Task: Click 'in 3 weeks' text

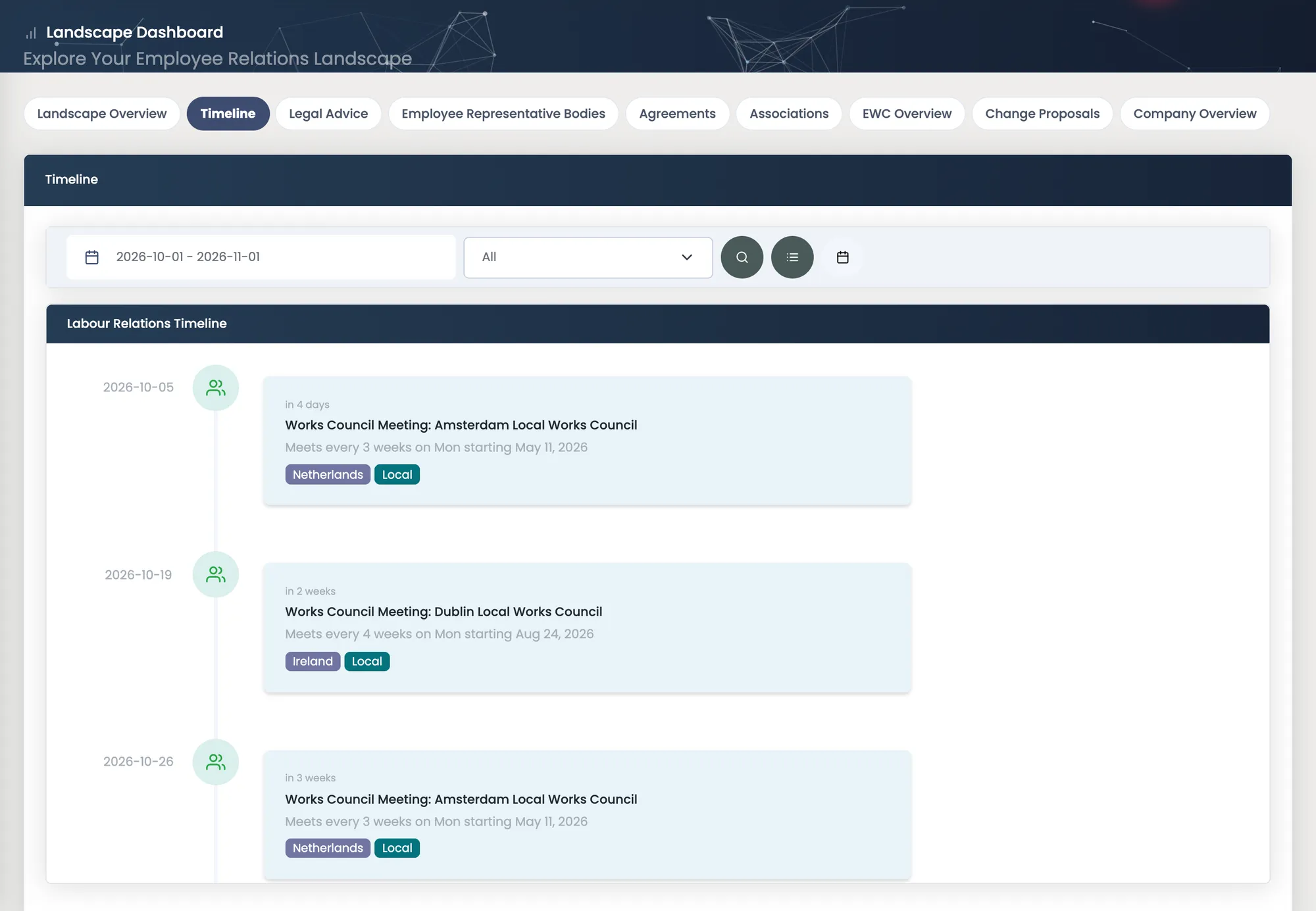Action: click(310, 778)
